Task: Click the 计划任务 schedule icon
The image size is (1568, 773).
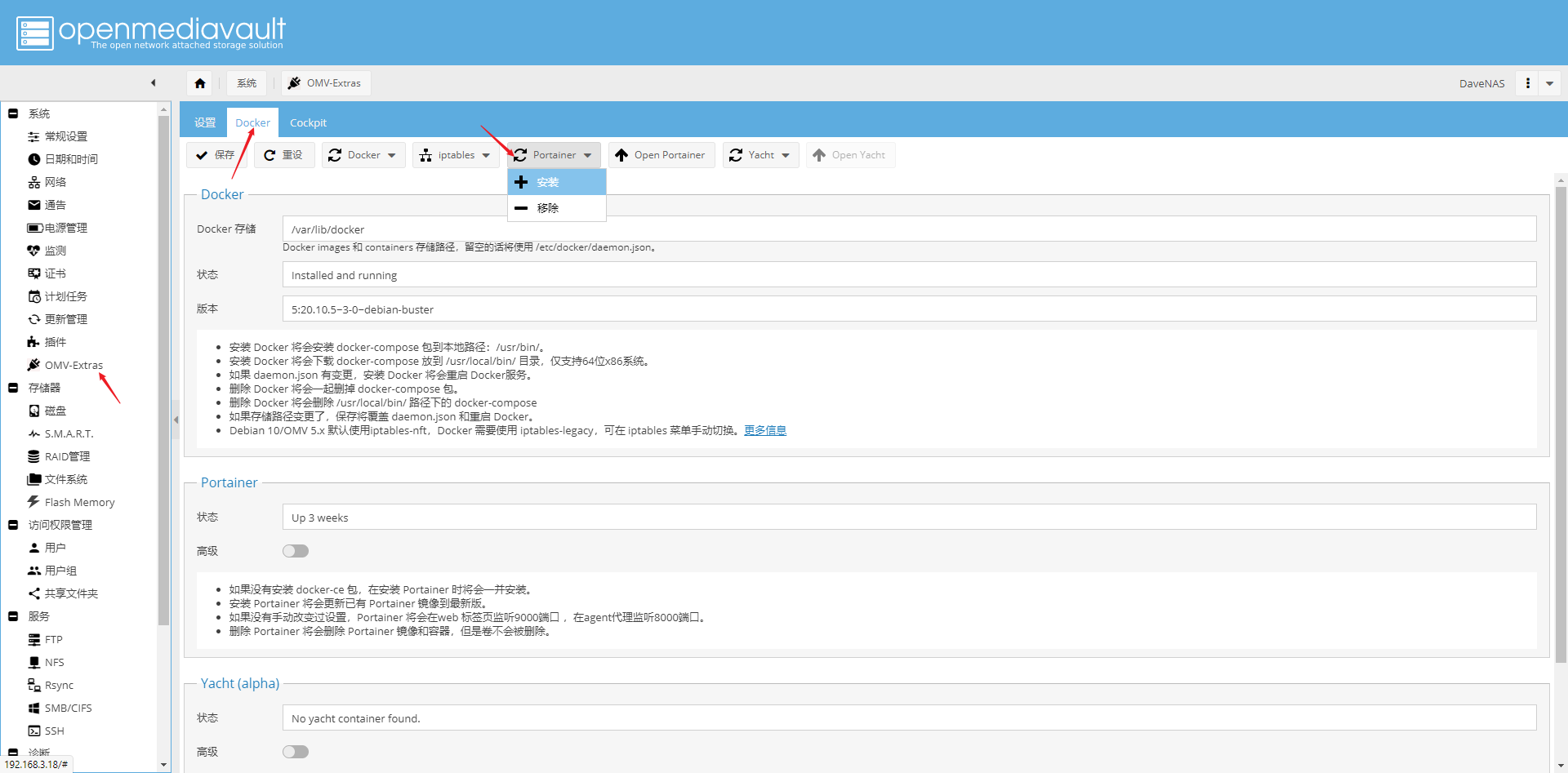Action: pos(34,296)
